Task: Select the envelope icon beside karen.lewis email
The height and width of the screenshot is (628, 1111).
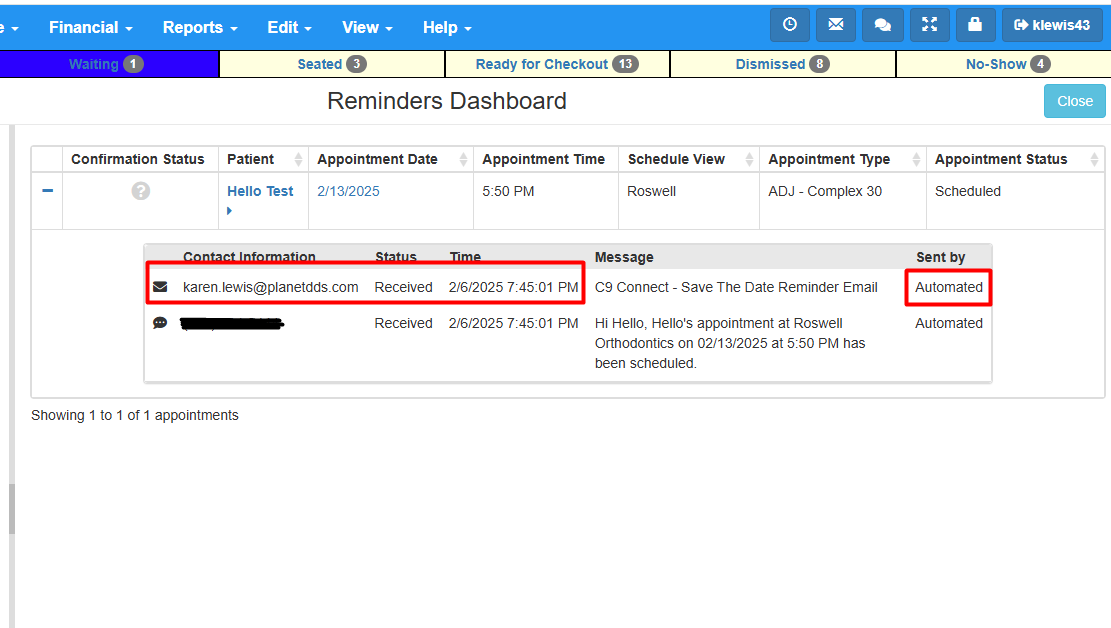Action: click(x=160, y=286)
